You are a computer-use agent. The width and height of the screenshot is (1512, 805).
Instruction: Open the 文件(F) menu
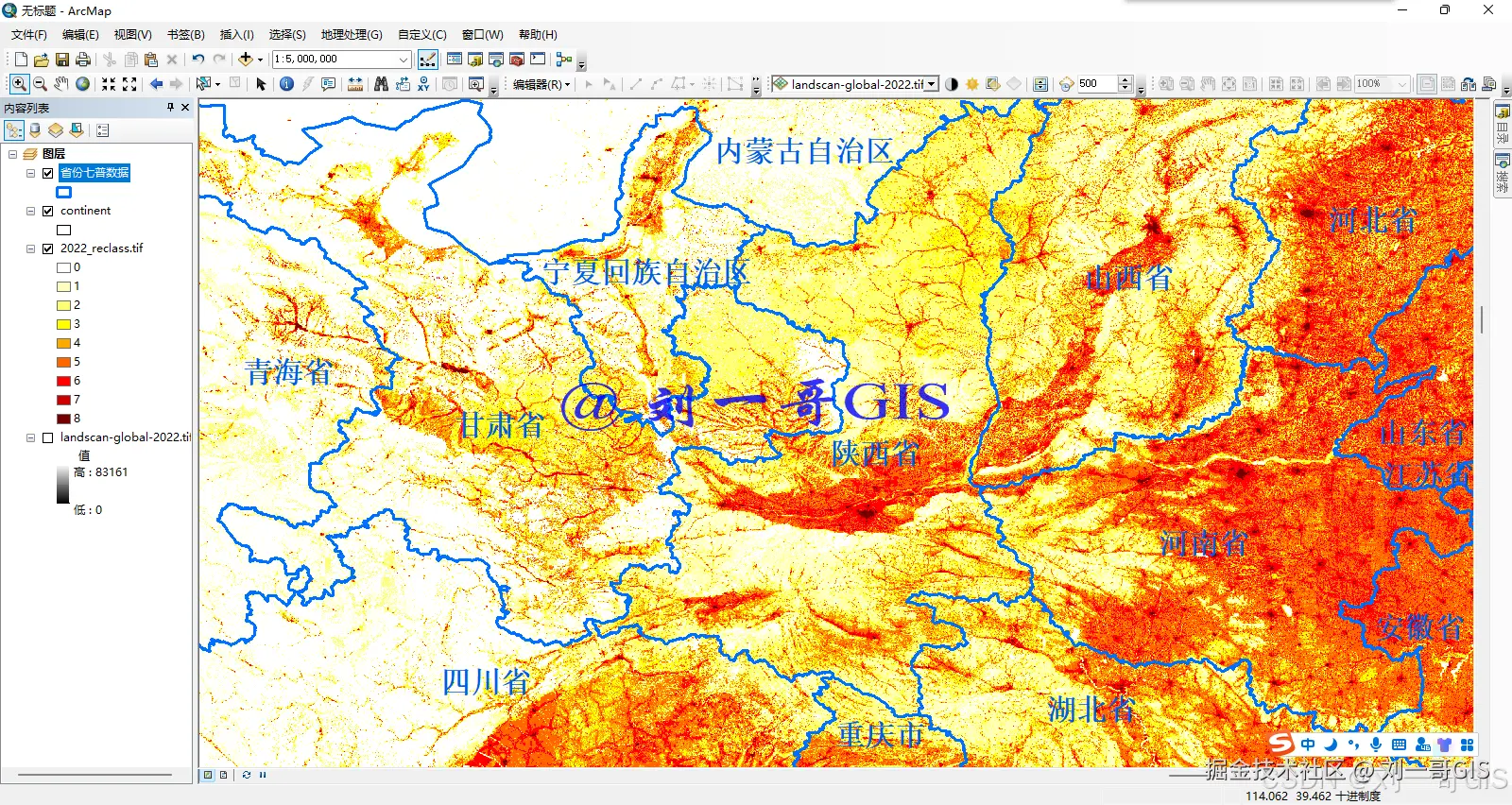(29, 34)
